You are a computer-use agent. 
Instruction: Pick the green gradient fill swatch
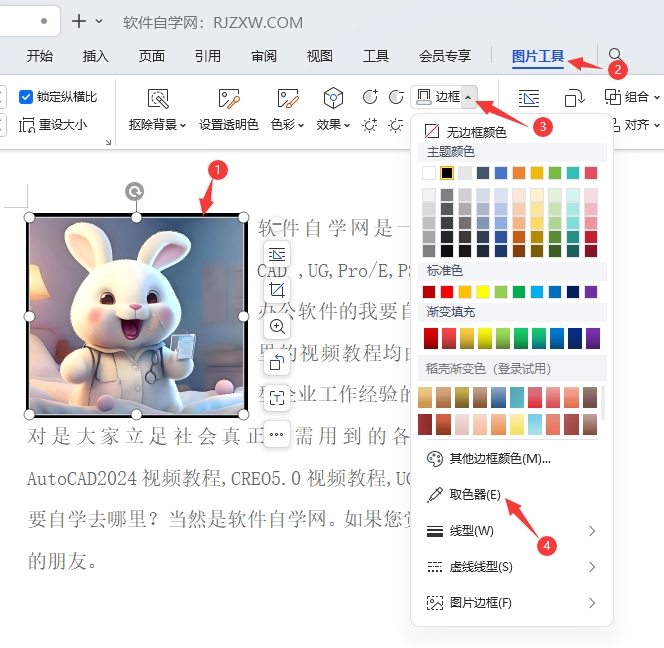(521, 338)
